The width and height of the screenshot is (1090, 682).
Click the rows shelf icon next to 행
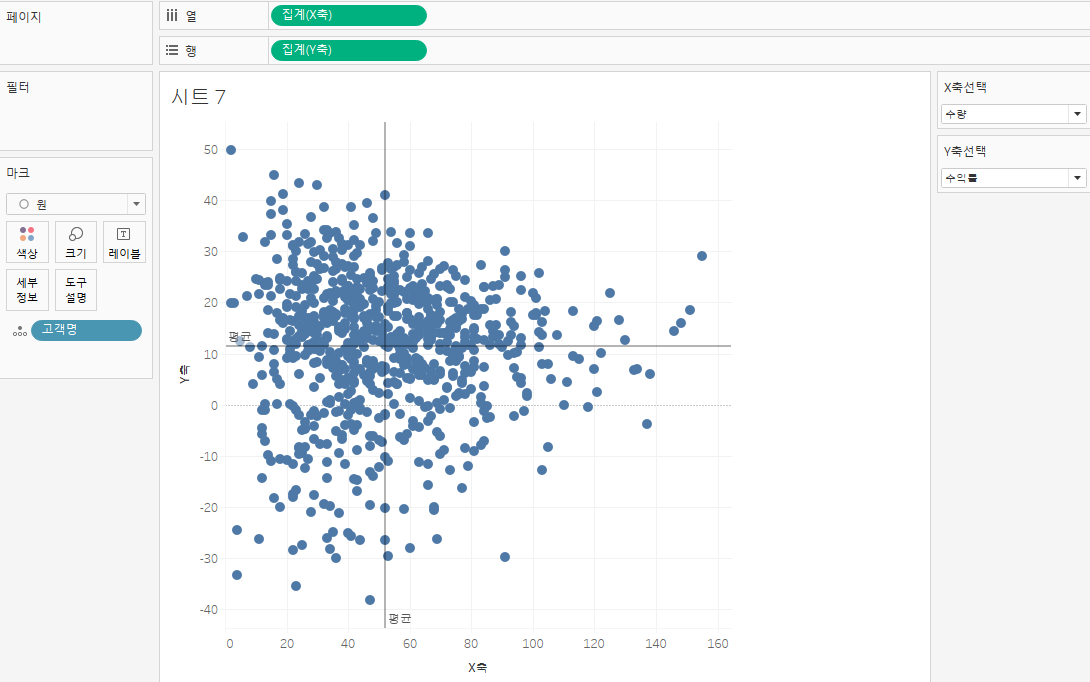(172, 50)
